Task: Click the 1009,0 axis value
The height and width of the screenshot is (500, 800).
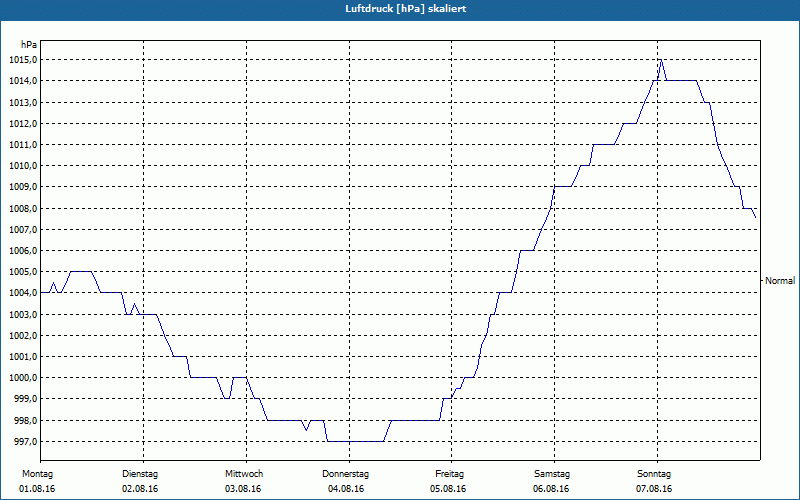Action: click(x=23, y=187)
